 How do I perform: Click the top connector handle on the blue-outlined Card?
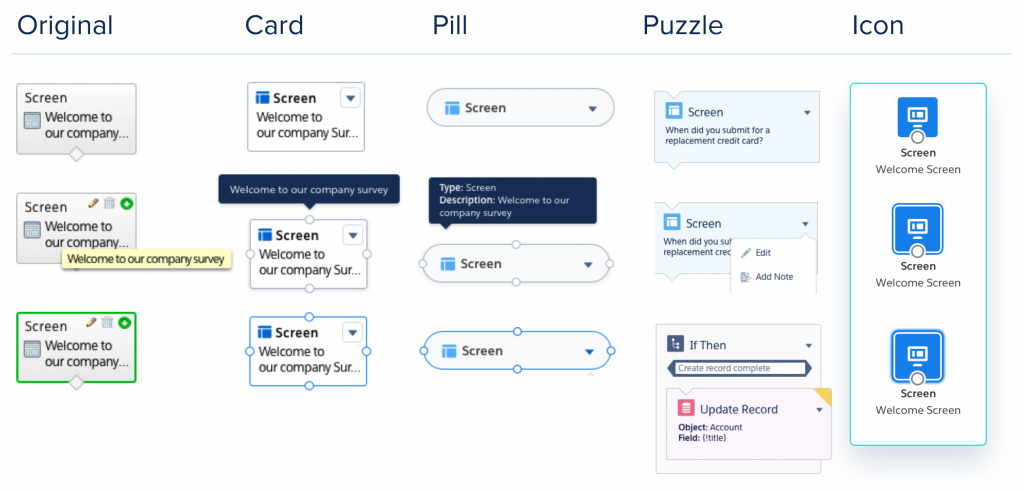pyautogui.click(x=308, y=318)
